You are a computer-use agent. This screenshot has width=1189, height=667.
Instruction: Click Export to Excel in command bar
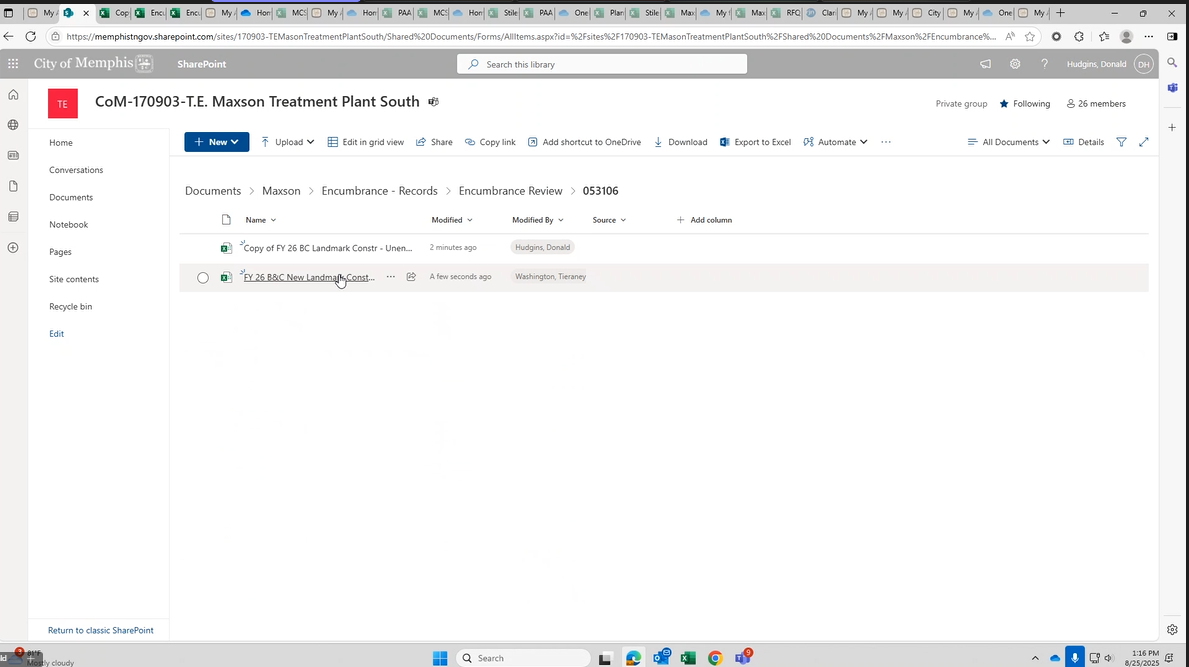click(755, 142)
